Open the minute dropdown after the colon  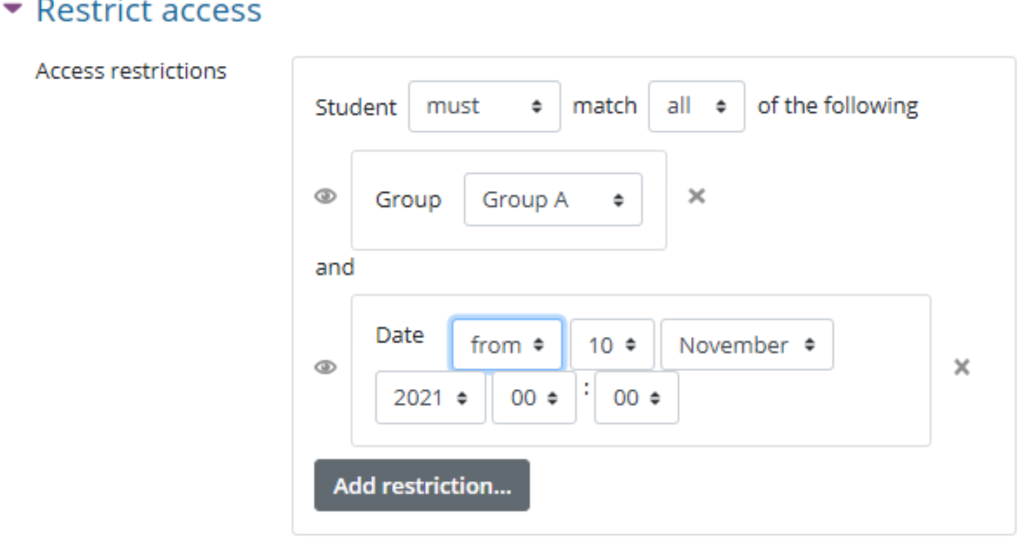pos(637,398)
